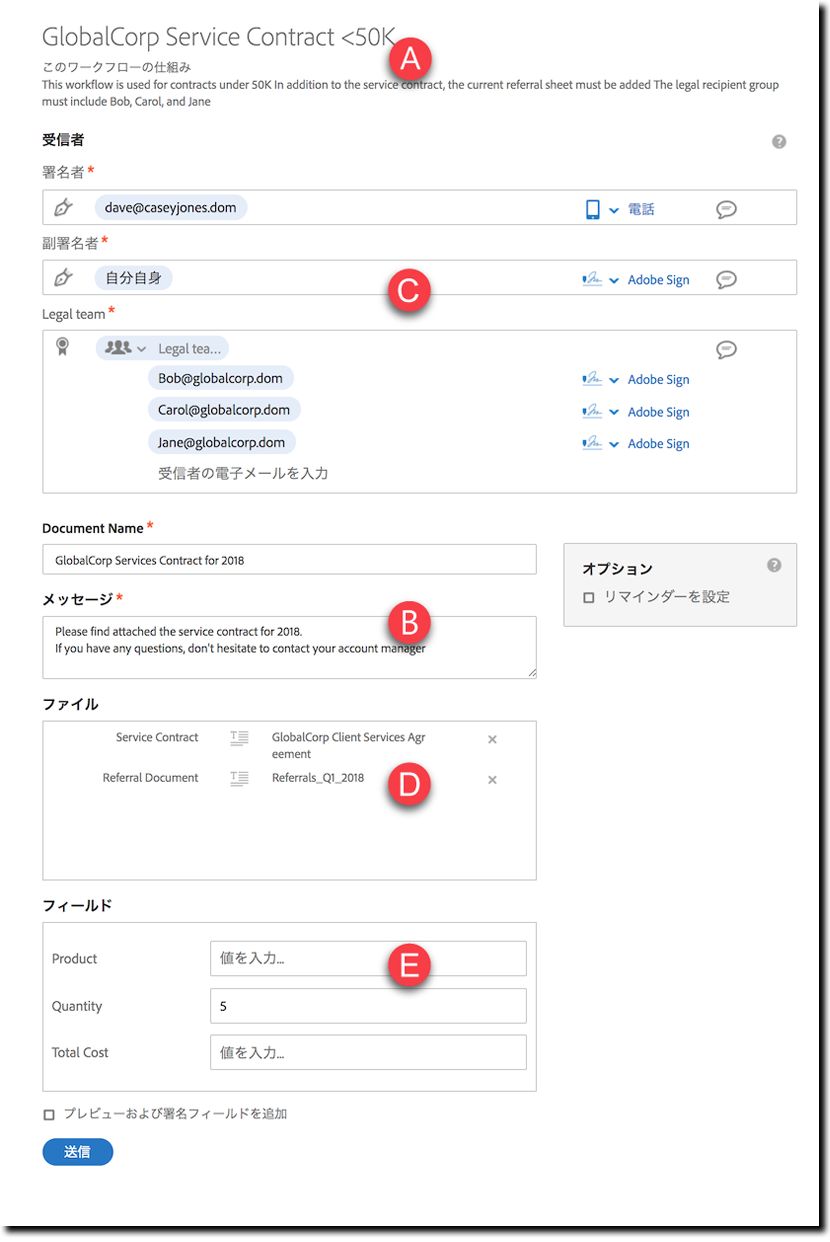
Task: Click help icon in オプション panel
Action: (x=774, y=565)
